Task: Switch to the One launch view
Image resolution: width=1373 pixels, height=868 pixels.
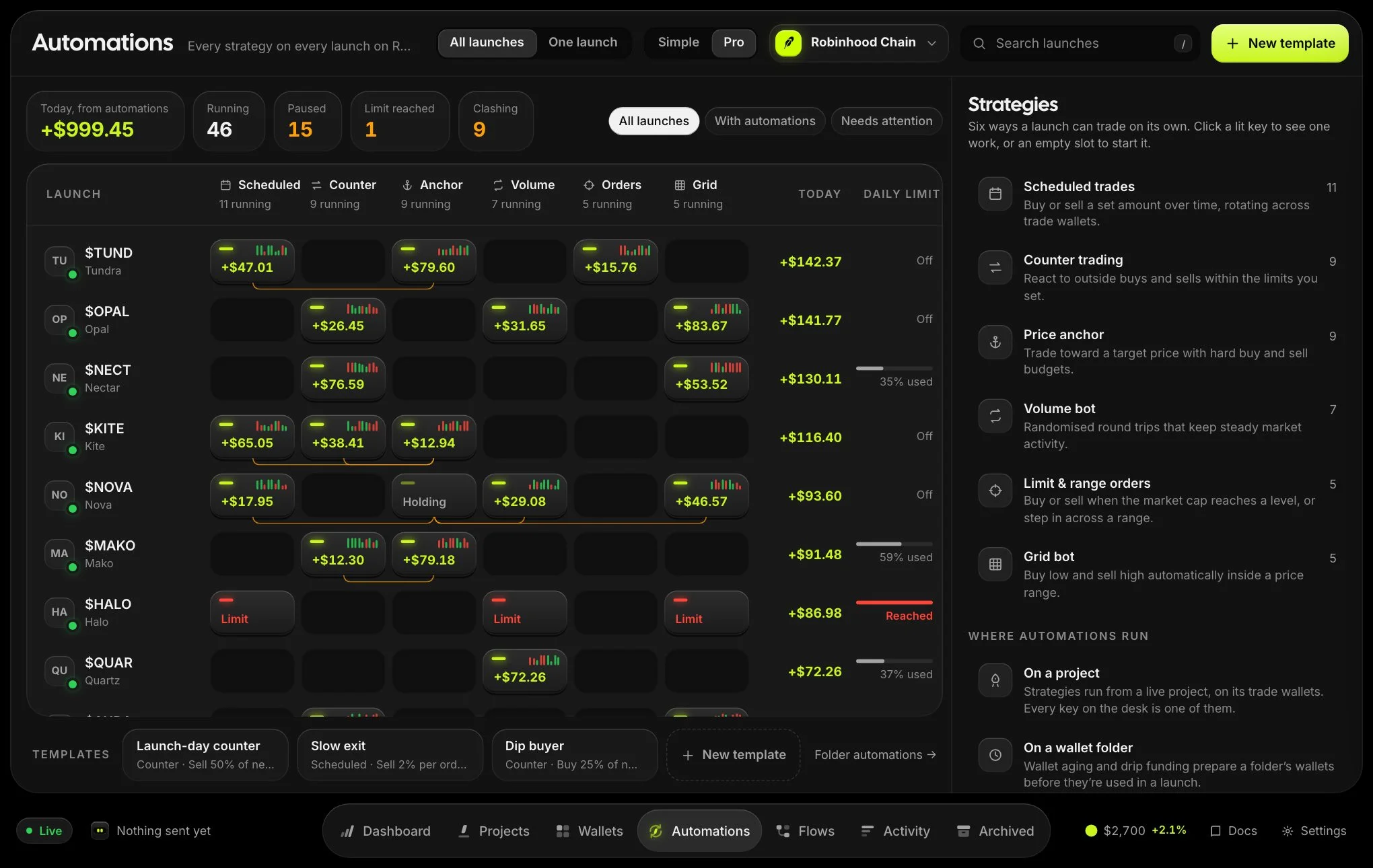Action: (582, 42)
